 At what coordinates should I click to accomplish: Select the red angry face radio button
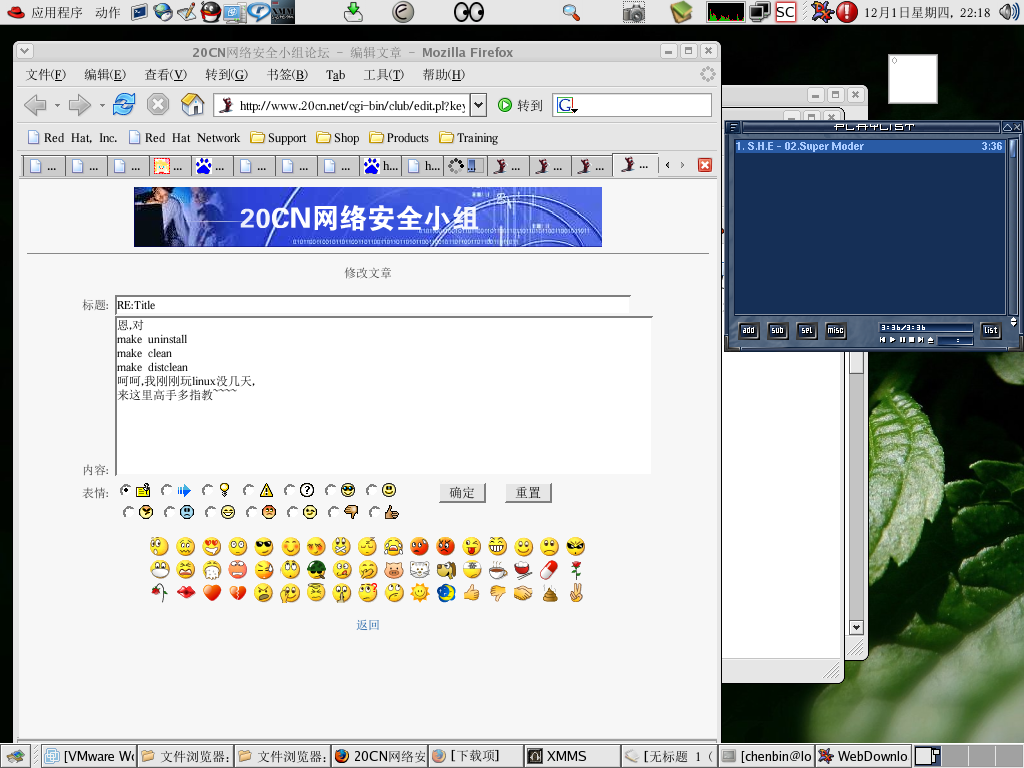(x=252, y=512)
